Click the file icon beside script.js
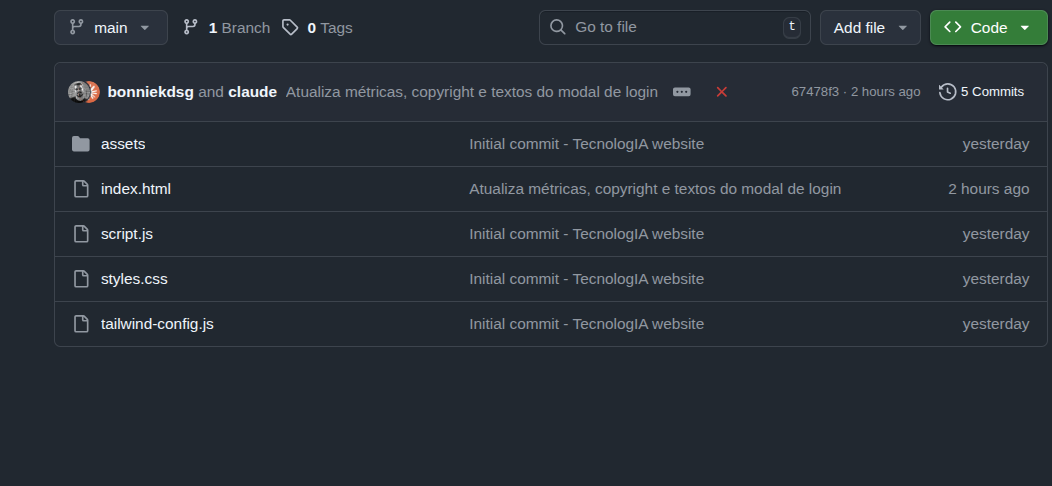The height and width of the screenshot is (486, 1052). [x=81, y=234]
